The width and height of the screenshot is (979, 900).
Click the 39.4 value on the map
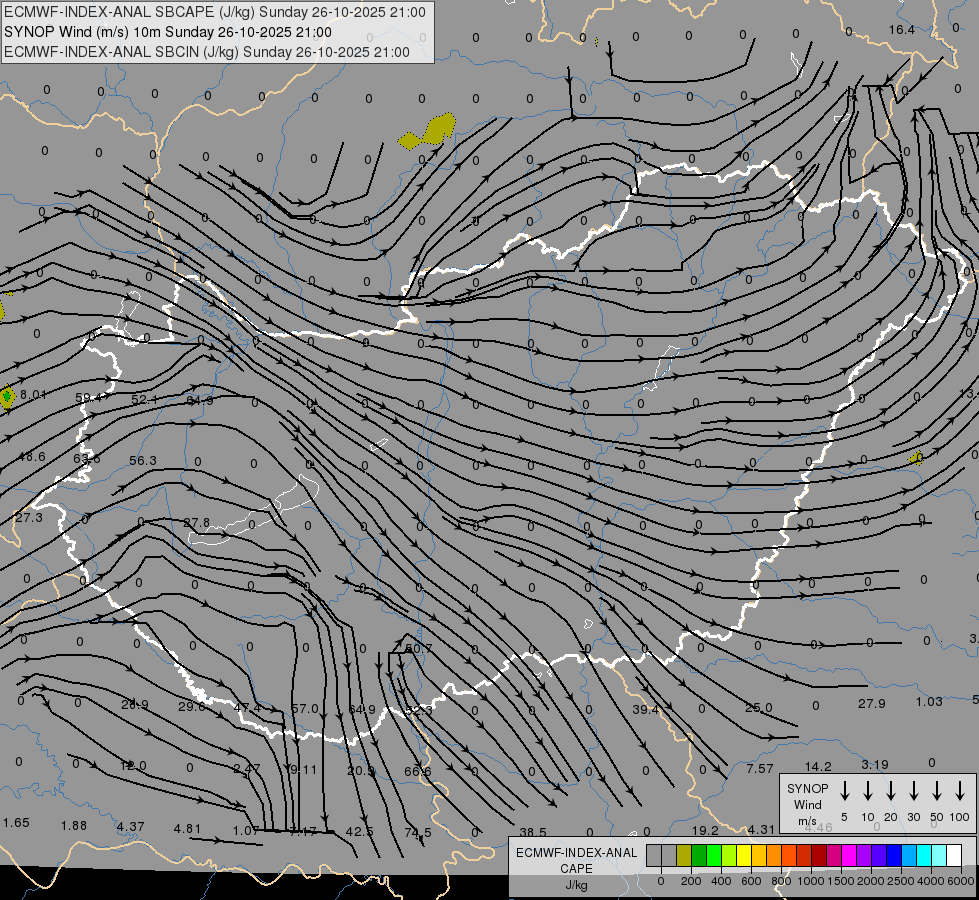(x=646, y=709)
